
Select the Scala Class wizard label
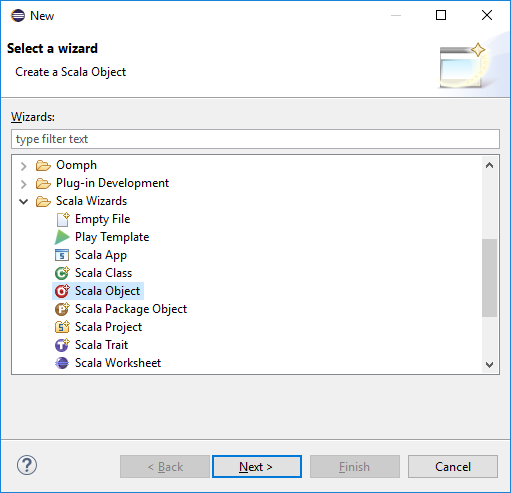point(103,273)
